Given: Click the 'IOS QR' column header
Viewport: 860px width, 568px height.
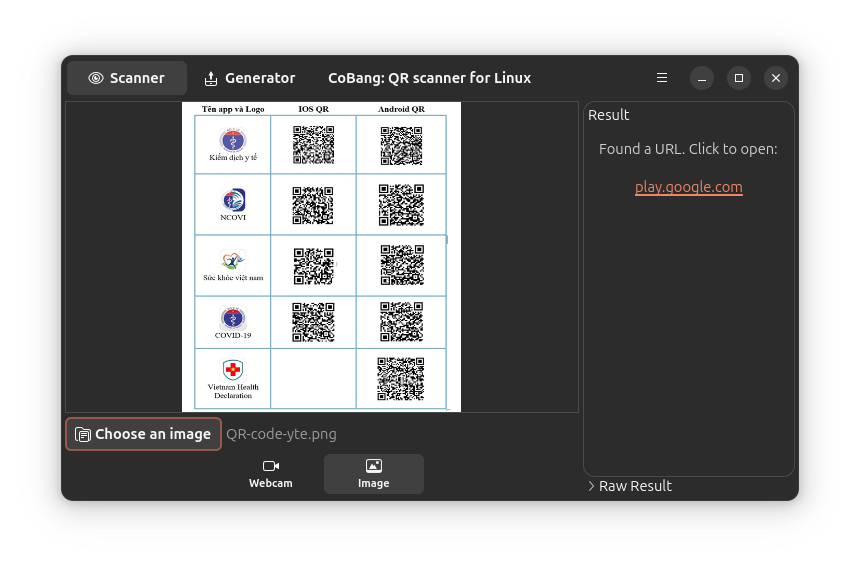Looking at the screenshot, I should click(314, 109).
